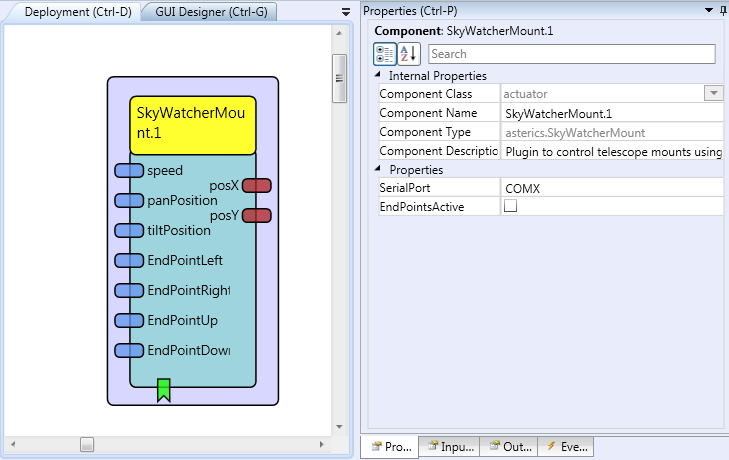This screenshot has height=460, width=729.
Task: Click the panPosition input port
Action: (129, 200)
